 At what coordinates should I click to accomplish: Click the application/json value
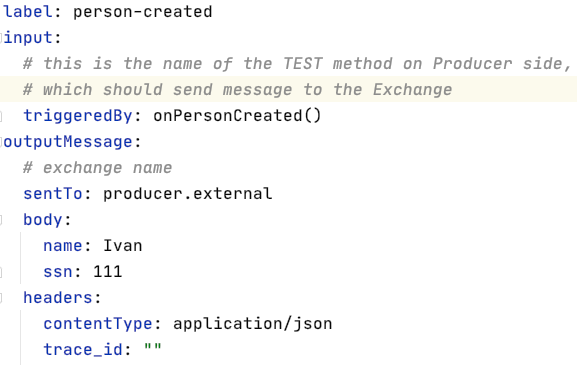pos(252,324)
